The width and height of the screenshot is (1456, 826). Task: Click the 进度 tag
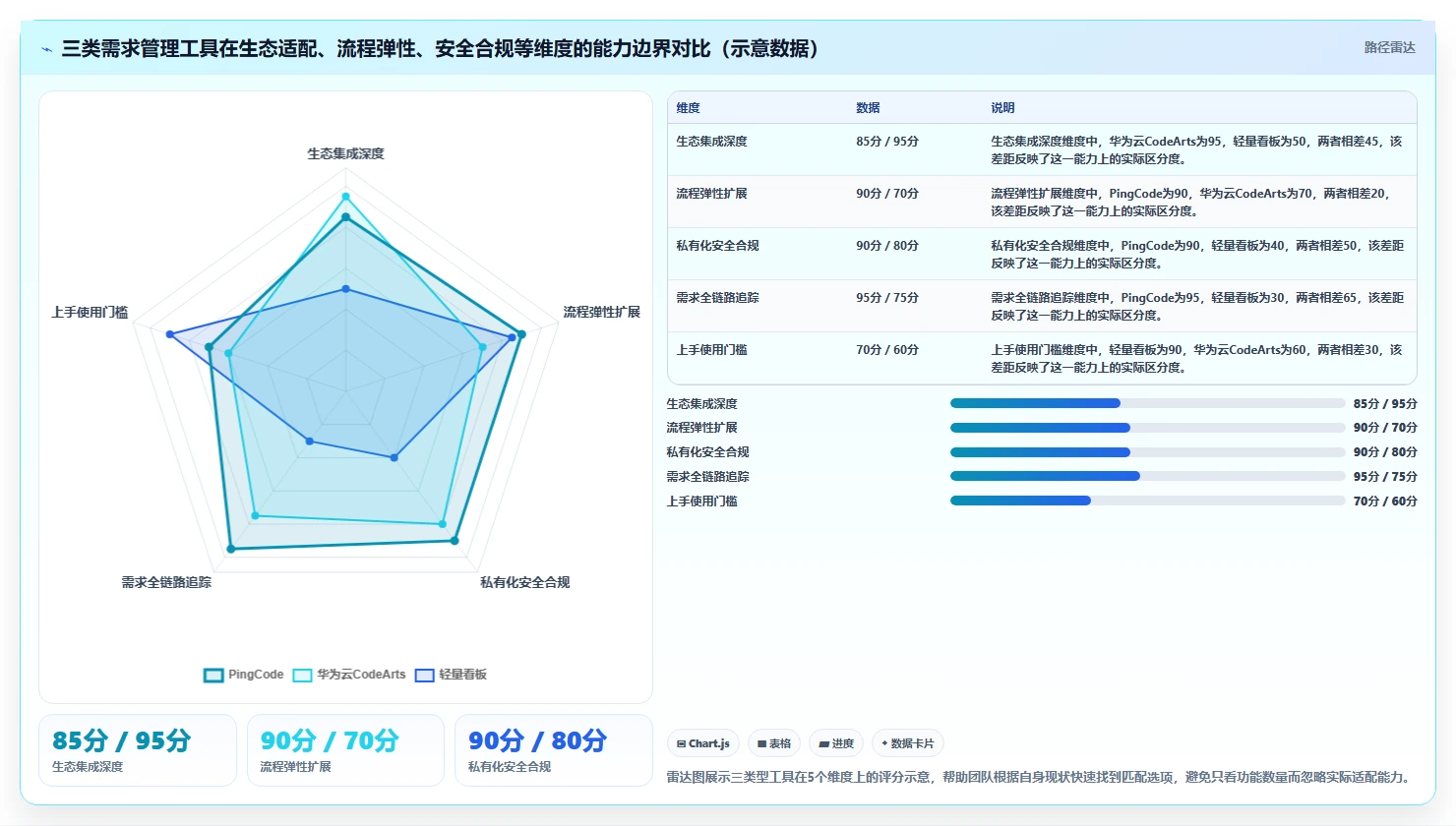pyautogui.click(x=836, y=743)
